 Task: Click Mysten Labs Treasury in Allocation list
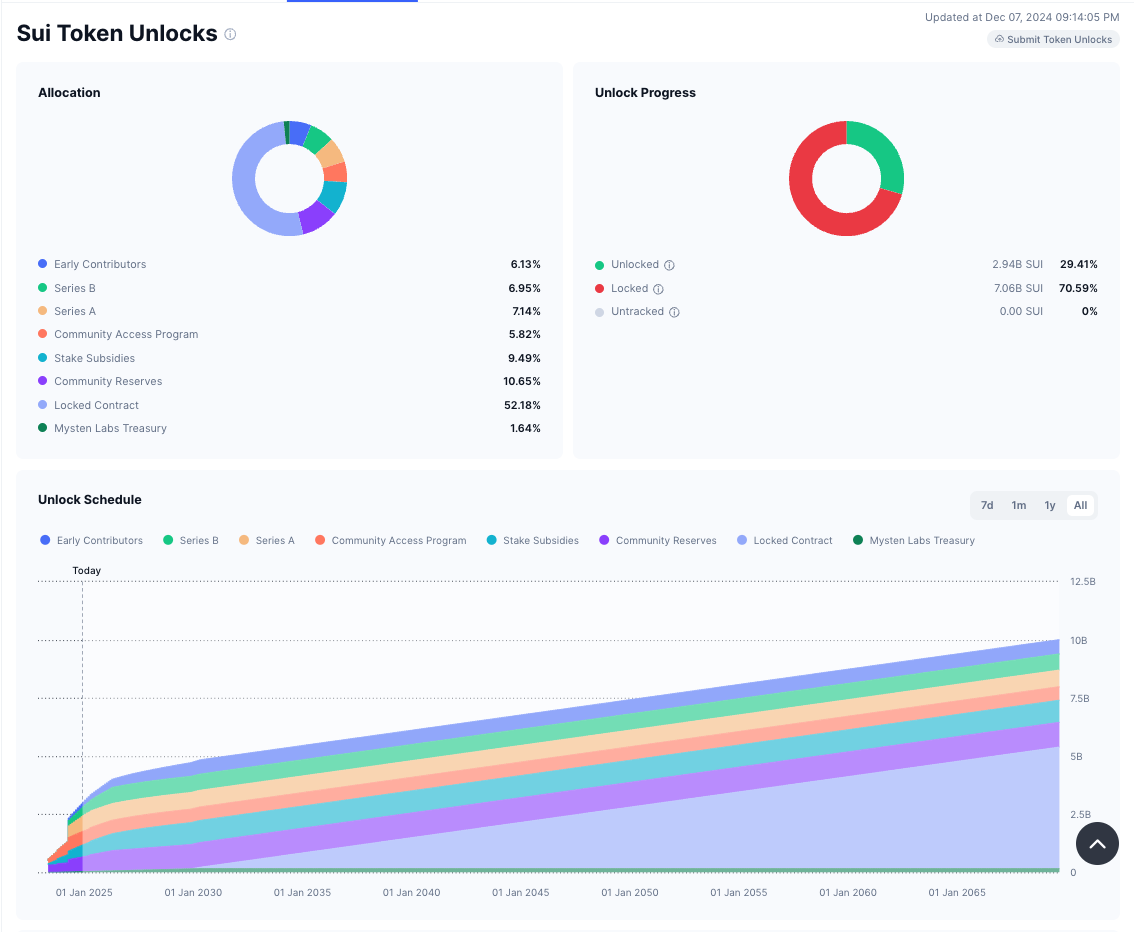coord(110,428)
